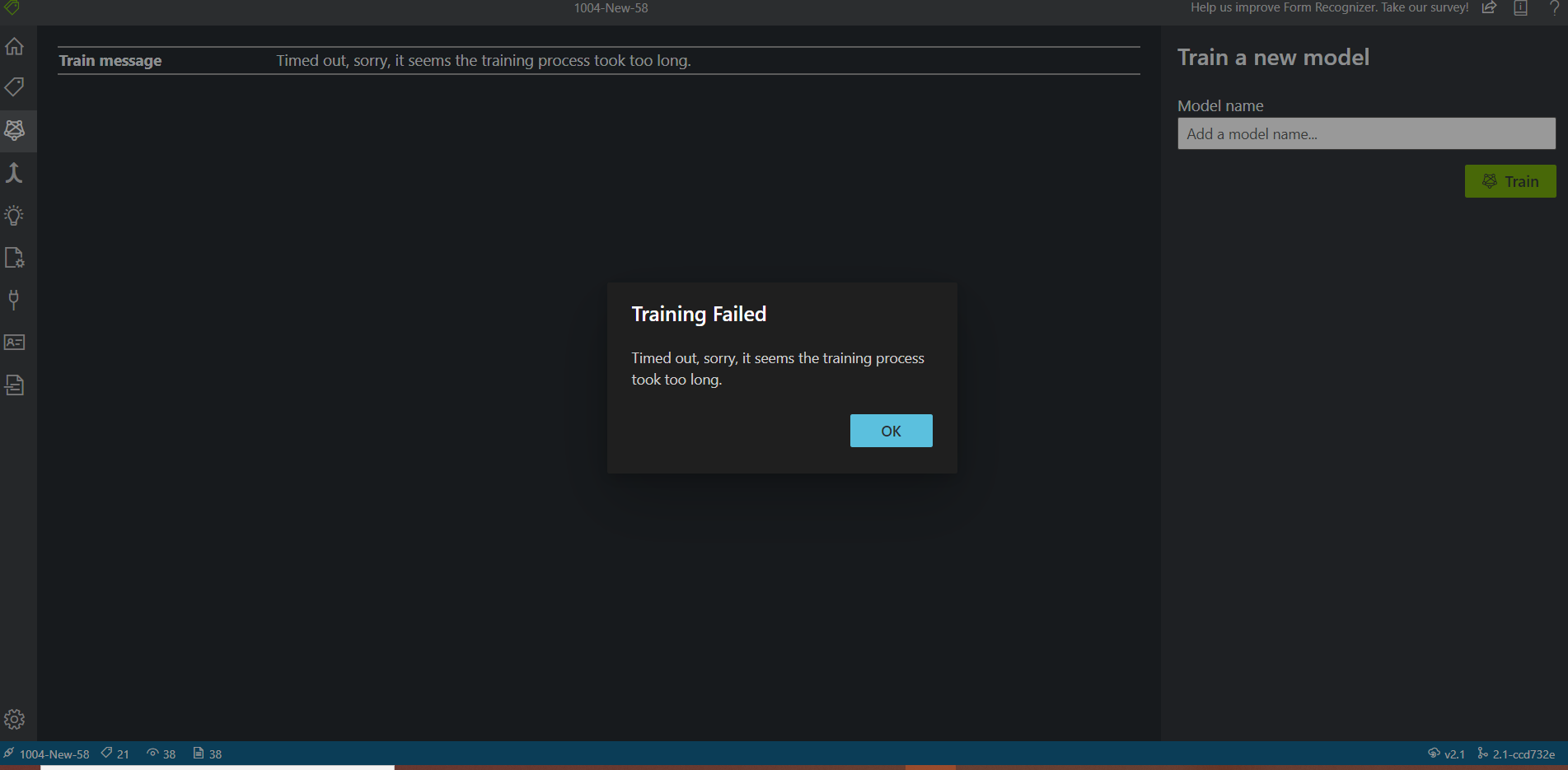Open Analyze using the lightbulb icon

point(14,216)
